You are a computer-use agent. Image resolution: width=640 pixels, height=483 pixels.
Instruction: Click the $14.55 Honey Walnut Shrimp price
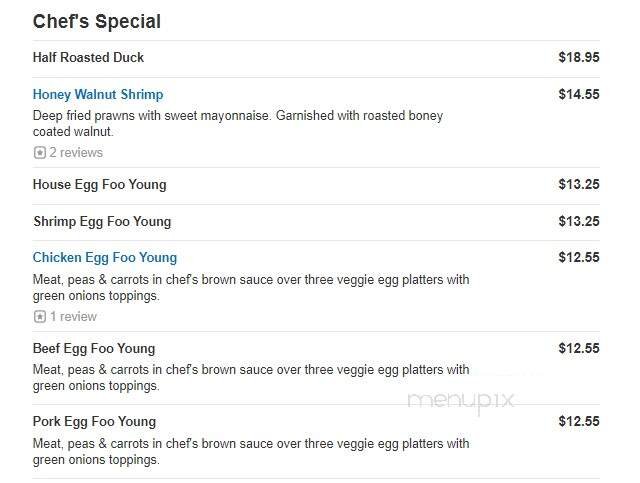(578, 95)
